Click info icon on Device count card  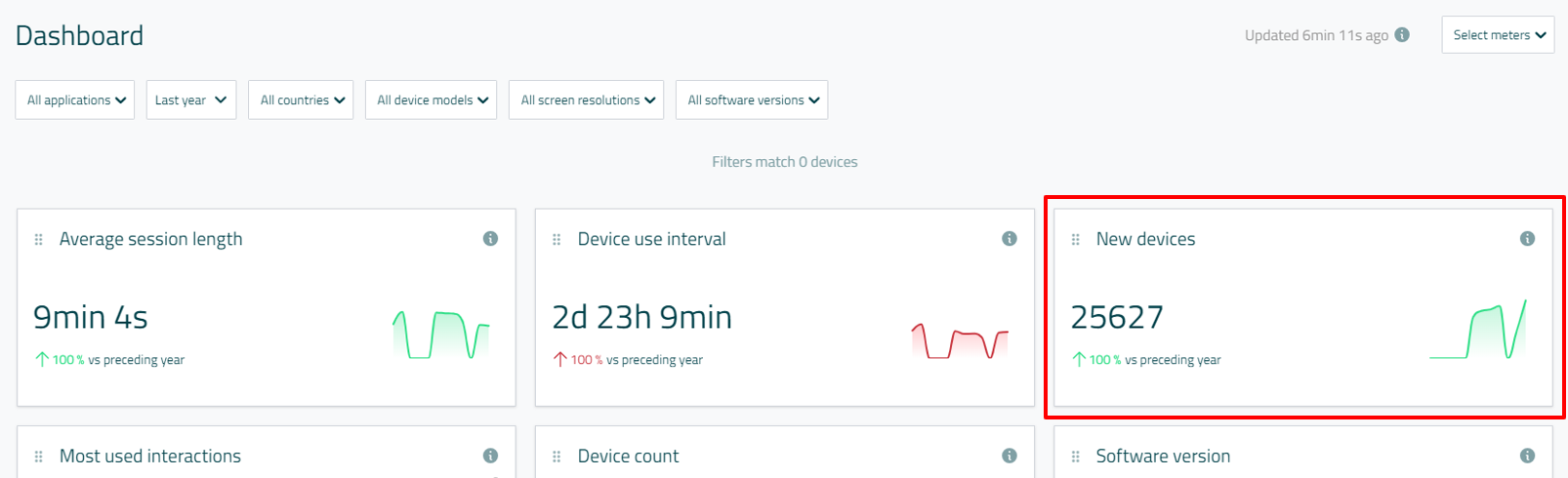(x=1010, y=456)
